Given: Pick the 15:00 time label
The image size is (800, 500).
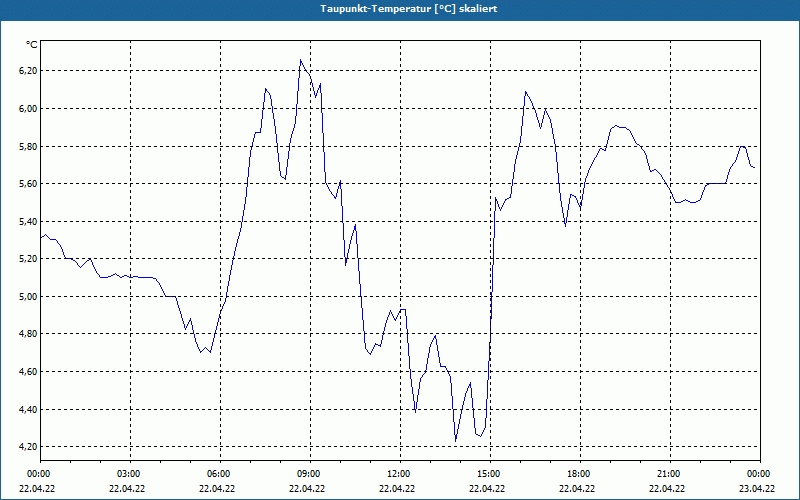Looking at the screenshot, I should [x=490, y=474].
